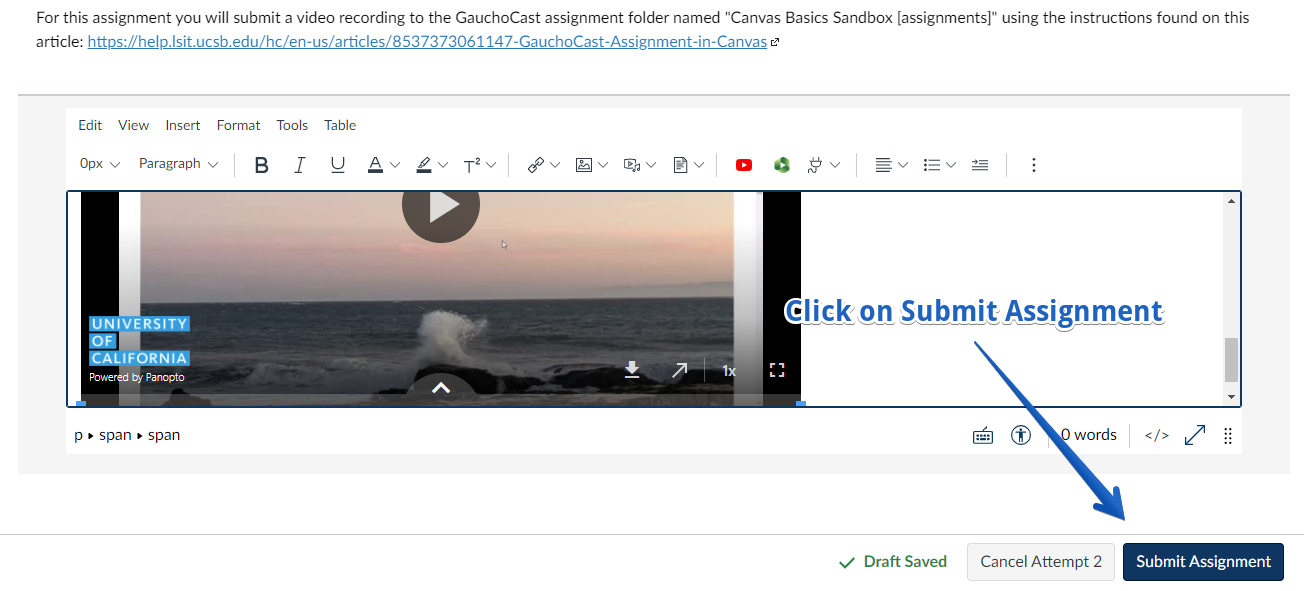Open highlight color dropdown arrow
This screenshot has width=1311, height=591.
[443, 165]
